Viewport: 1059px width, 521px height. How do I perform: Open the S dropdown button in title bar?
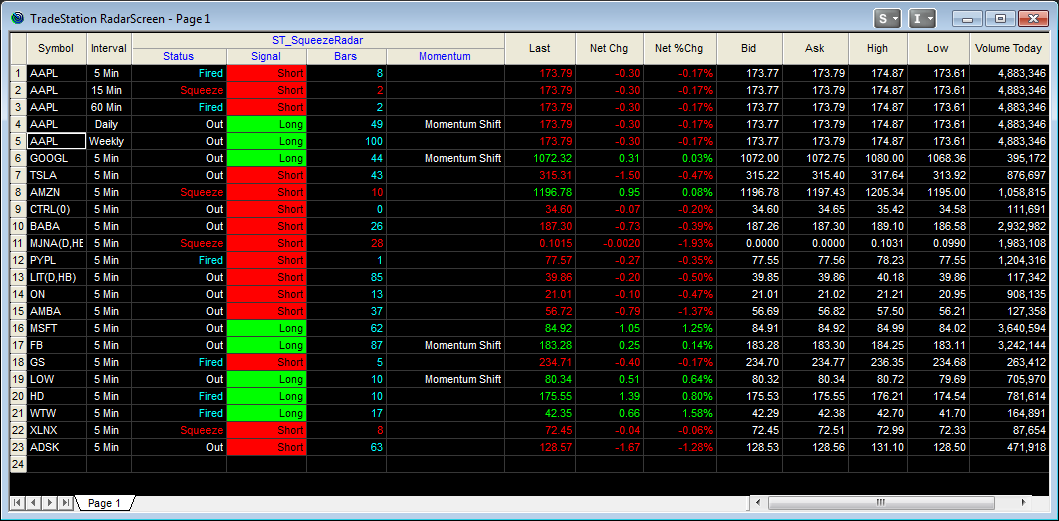coord(887,18)
